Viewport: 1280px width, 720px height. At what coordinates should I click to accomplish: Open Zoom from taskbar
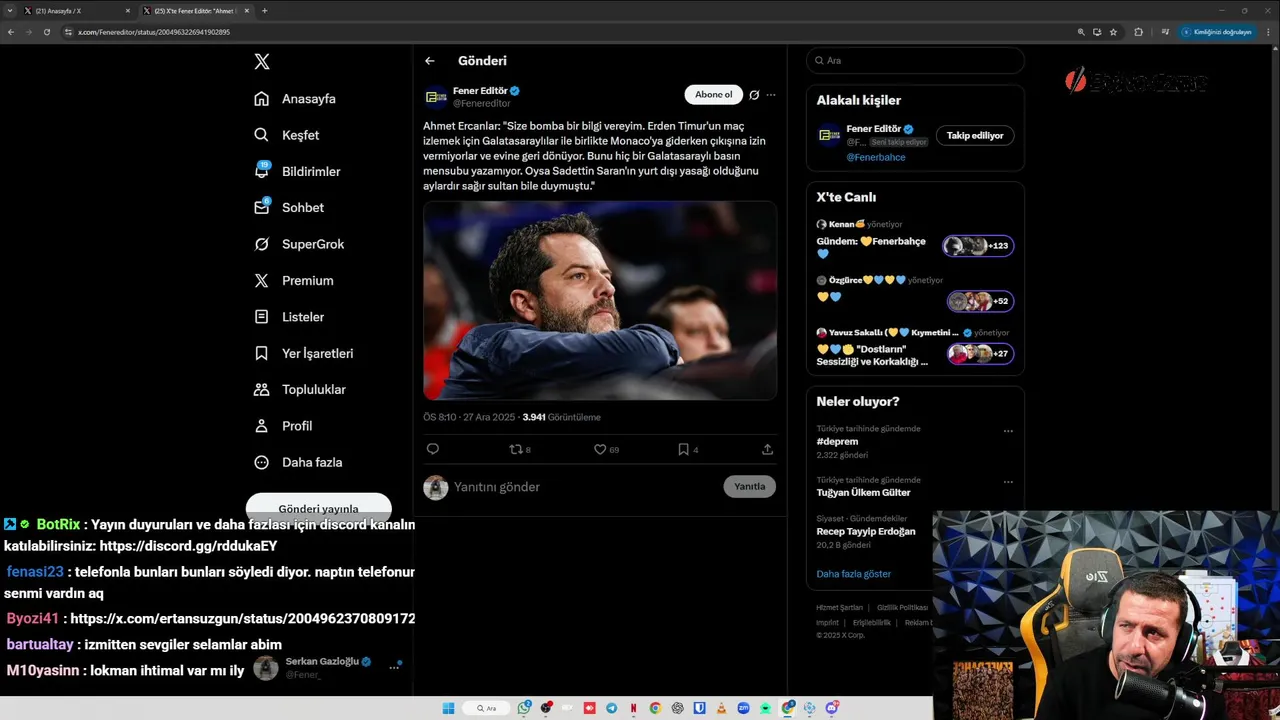pos(743,708)
